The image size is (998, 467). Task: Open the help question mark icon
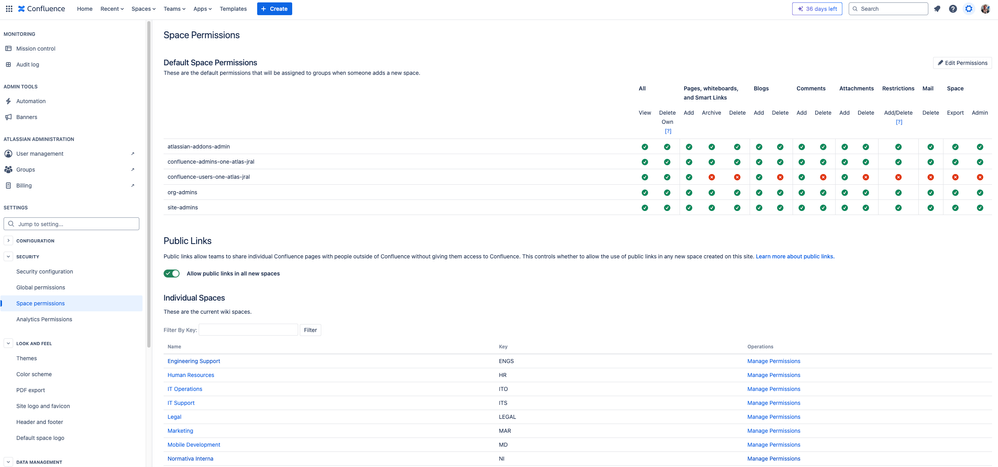pyautogui.click(x=953, y=9)
